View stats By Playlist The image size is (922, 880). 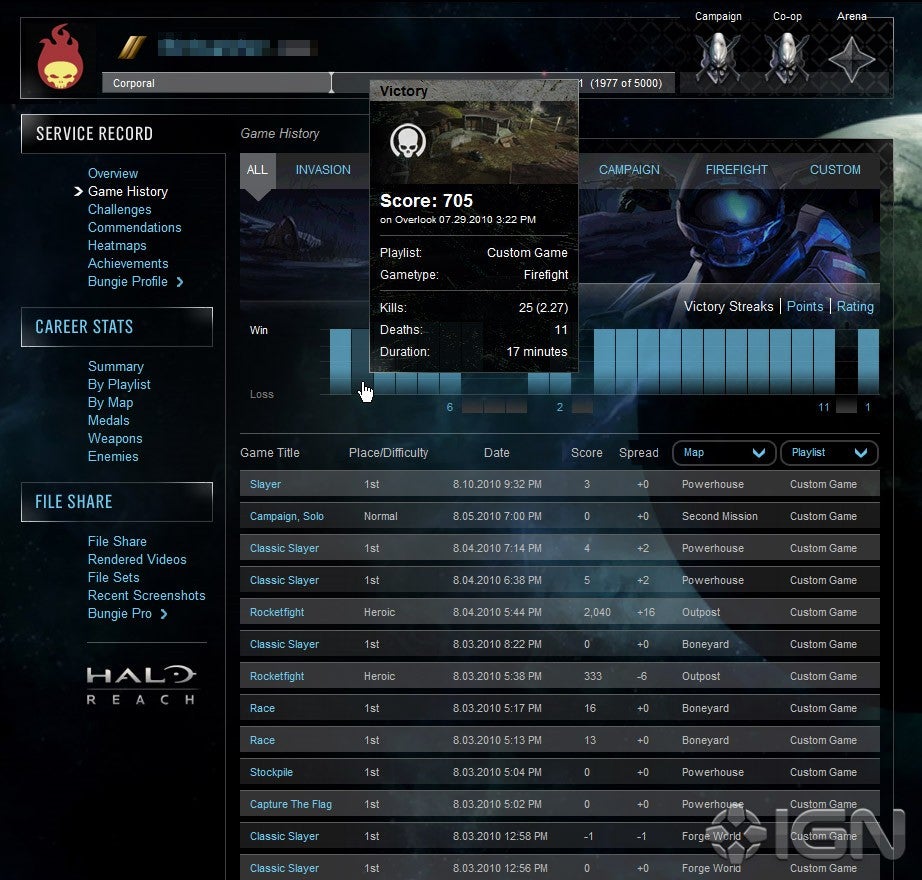(x=119, y=384)
